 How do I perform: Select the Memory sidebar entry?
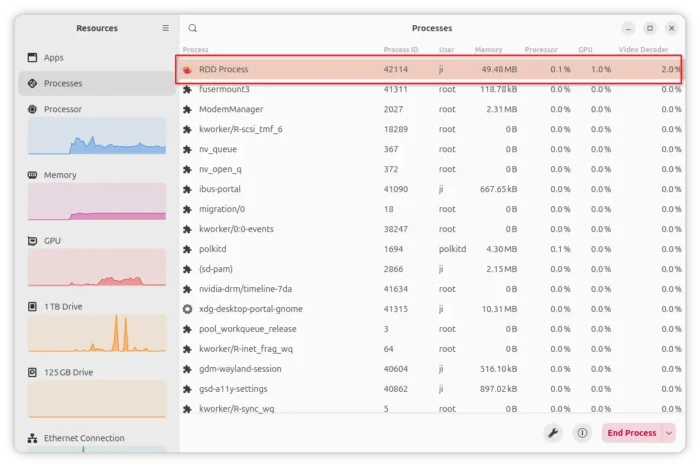[x=60, y=175]
